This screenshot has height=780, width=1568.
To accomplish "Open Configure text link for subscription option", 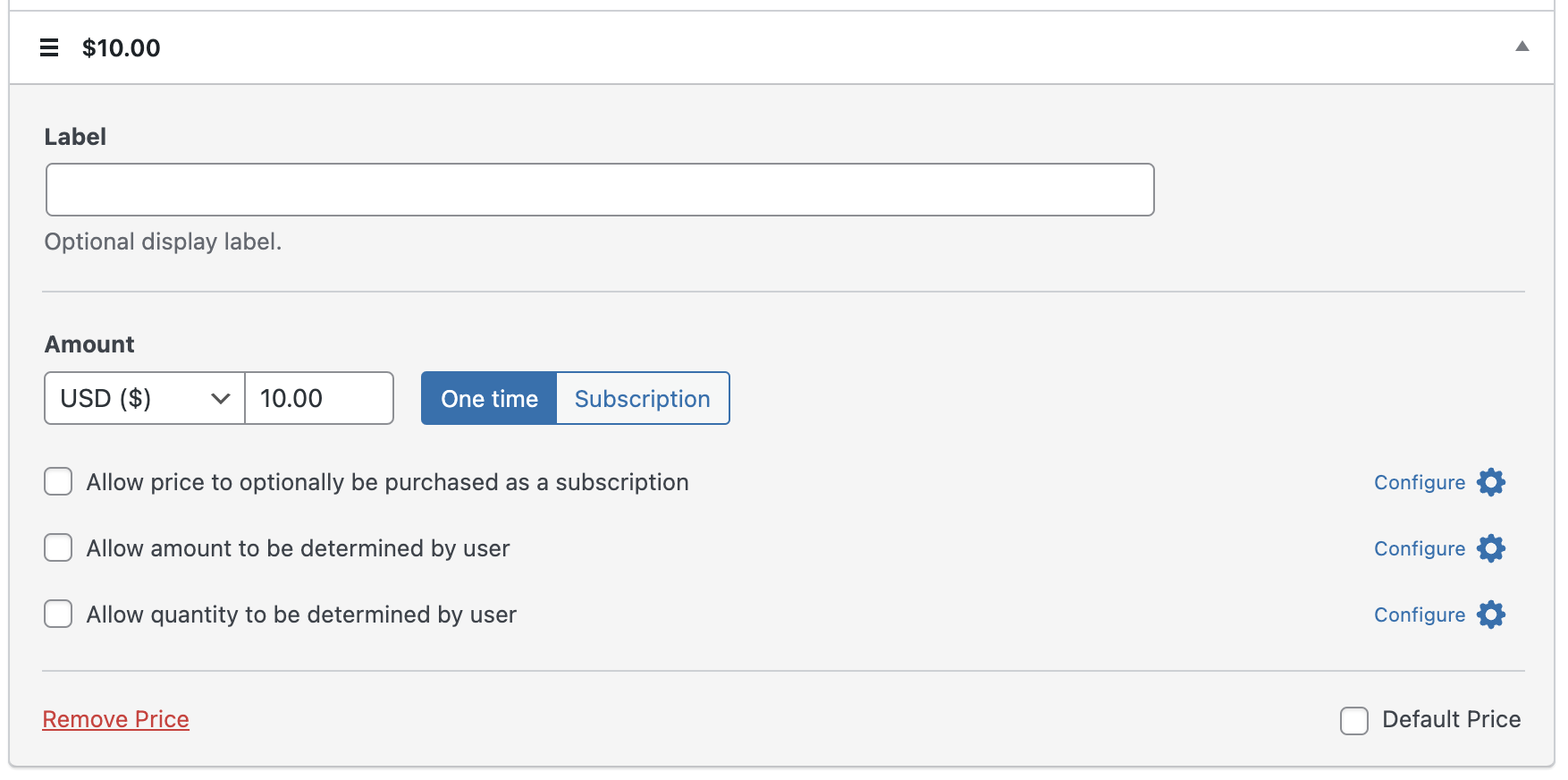I will (x=1419, y=483).
